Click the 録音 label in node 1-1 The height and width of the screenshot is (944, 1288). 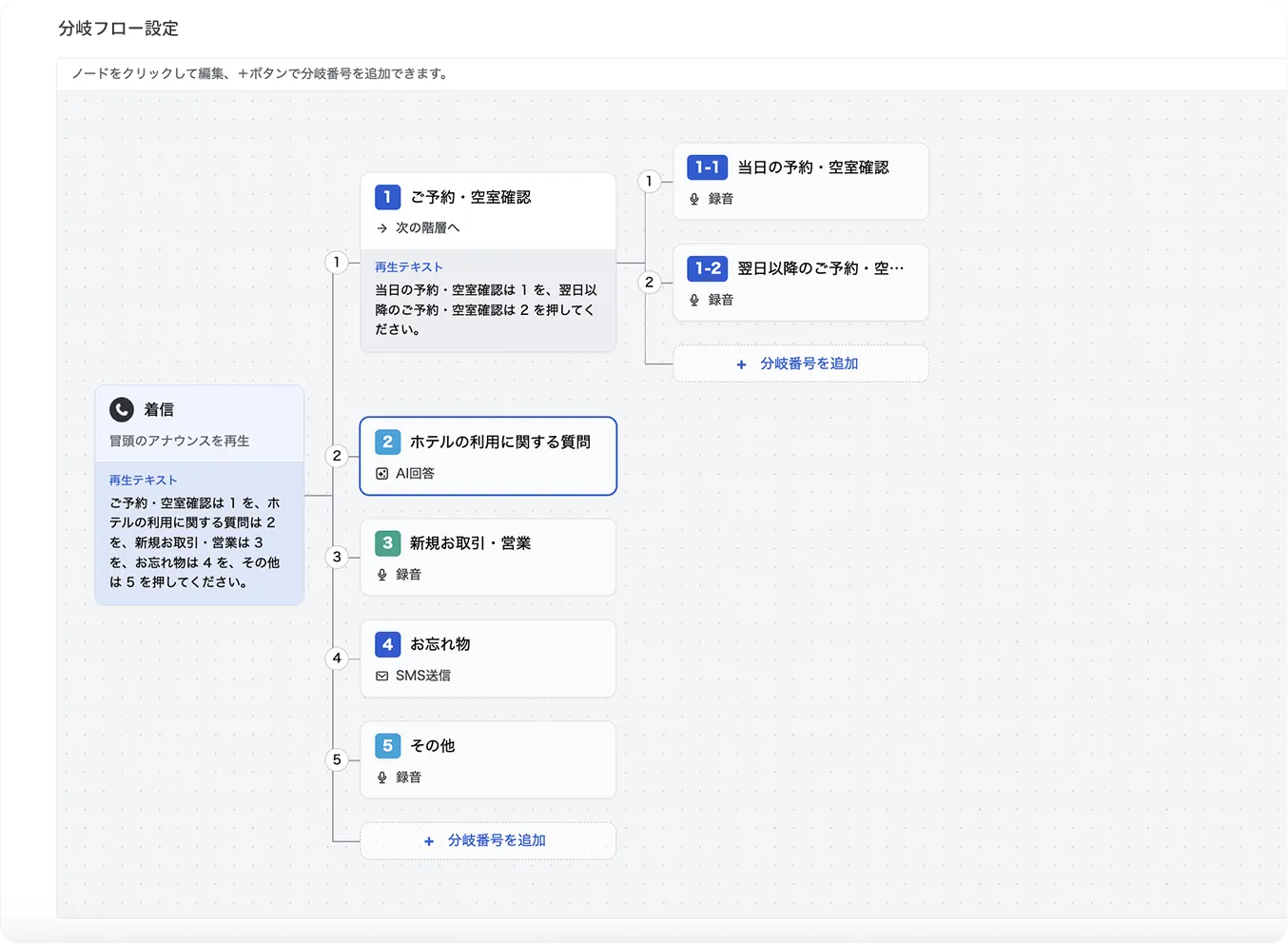(721, 199)
